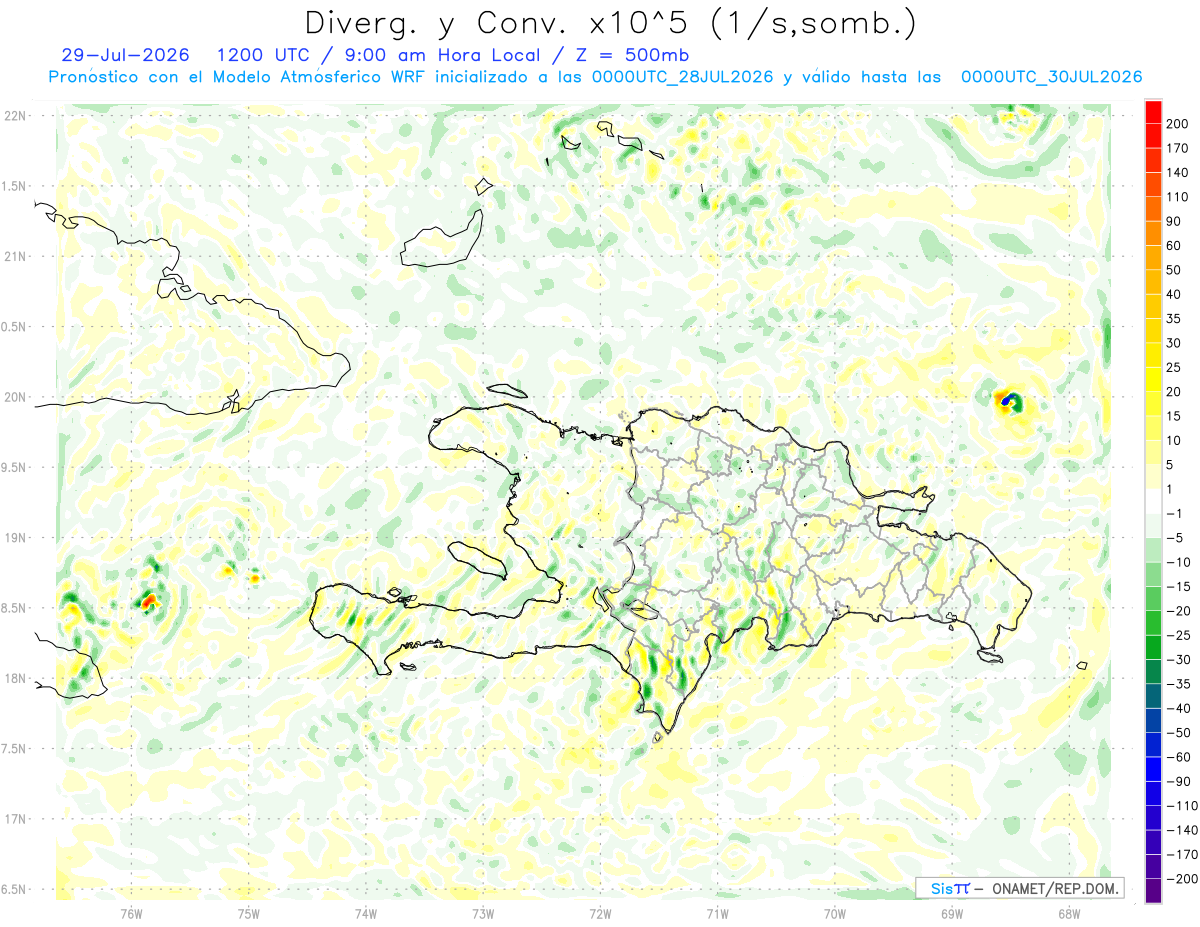Click the '21N' latitude label
This screenshot has width=1200, height=927.
(x=14, y=256)
